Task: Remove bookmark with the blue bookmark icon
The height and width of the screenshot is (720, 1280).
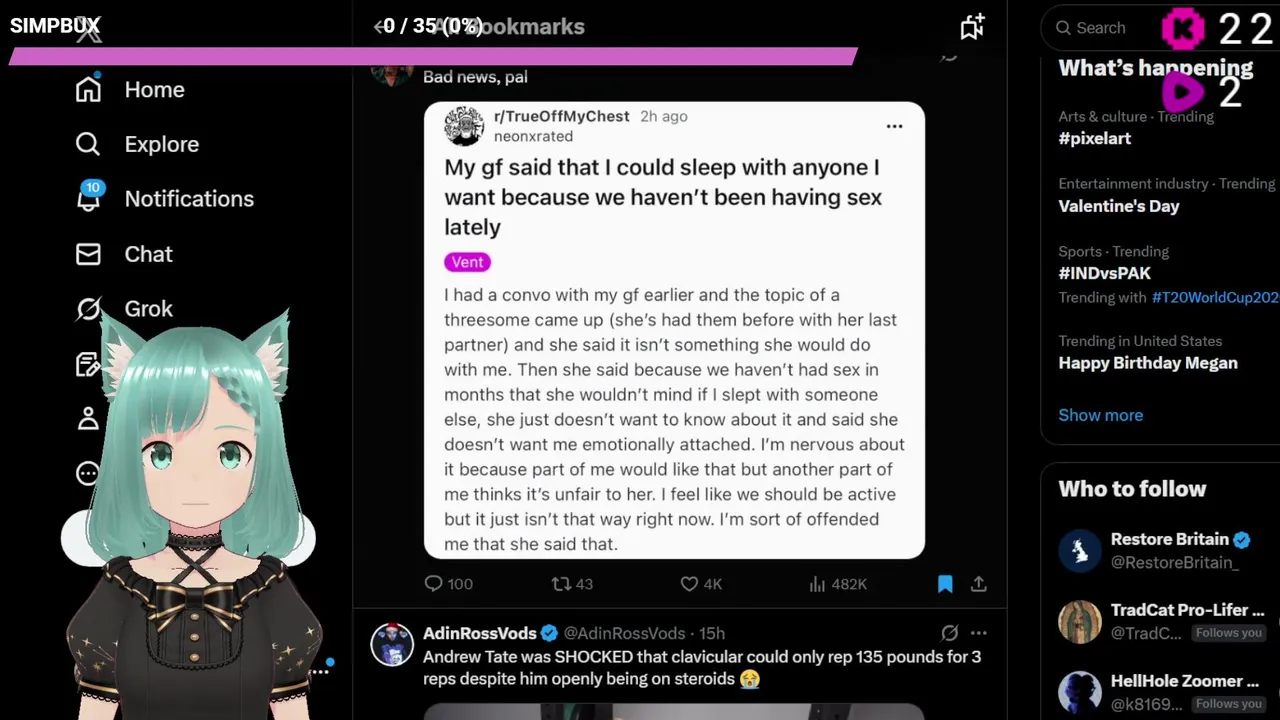Action: 945,584
